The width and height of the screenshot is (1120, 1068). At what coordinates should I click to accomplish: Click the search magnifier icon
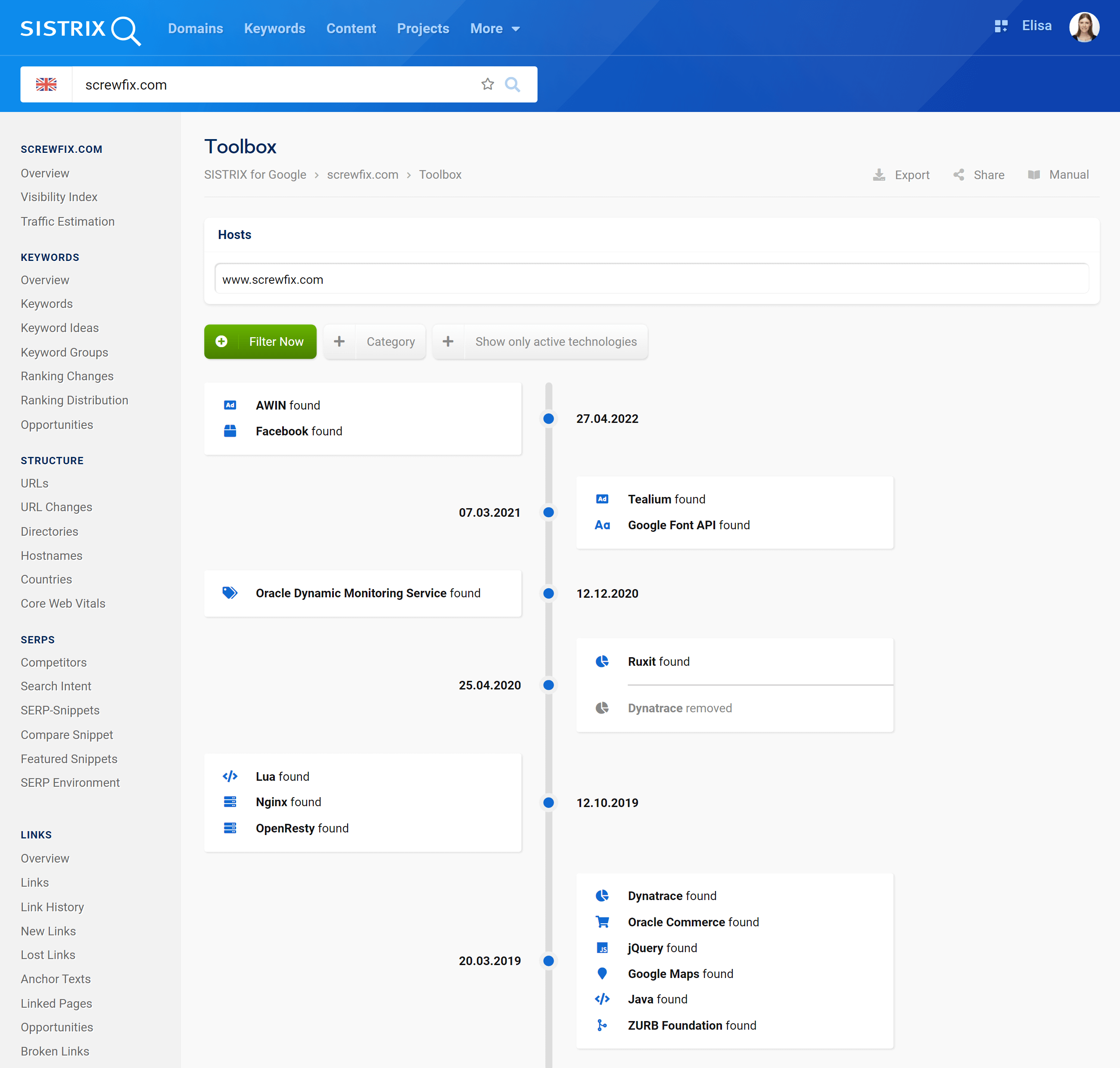point(513,84)
